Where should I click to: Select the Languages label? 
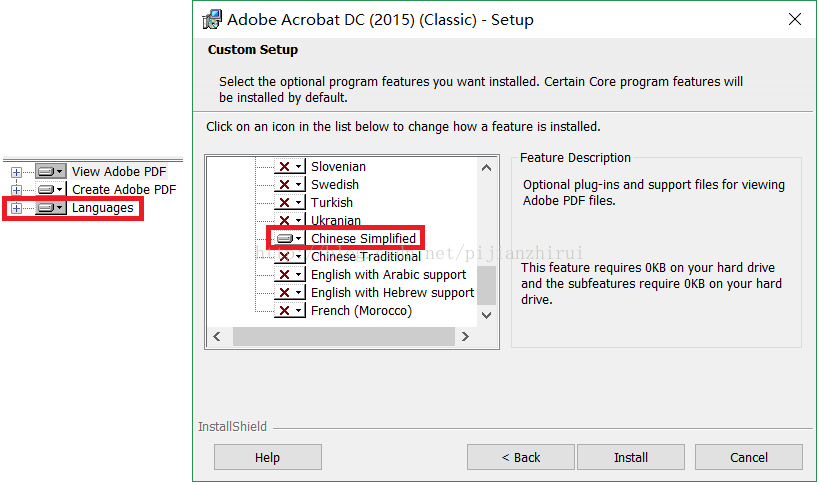pyautogui.click(x=102, y=208)
